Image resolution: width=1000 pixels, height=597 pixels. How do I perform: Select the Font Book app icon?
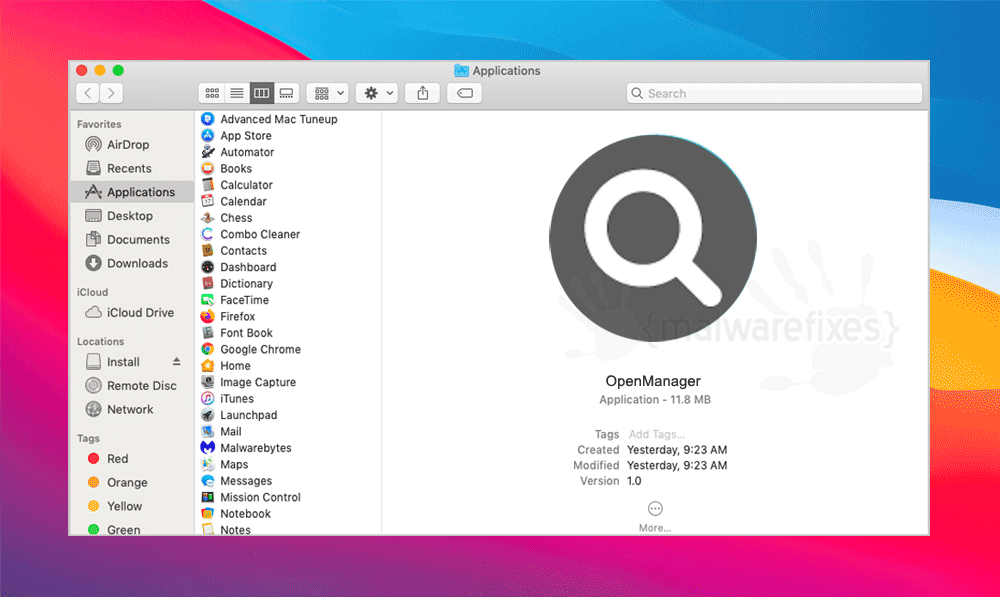207,333
